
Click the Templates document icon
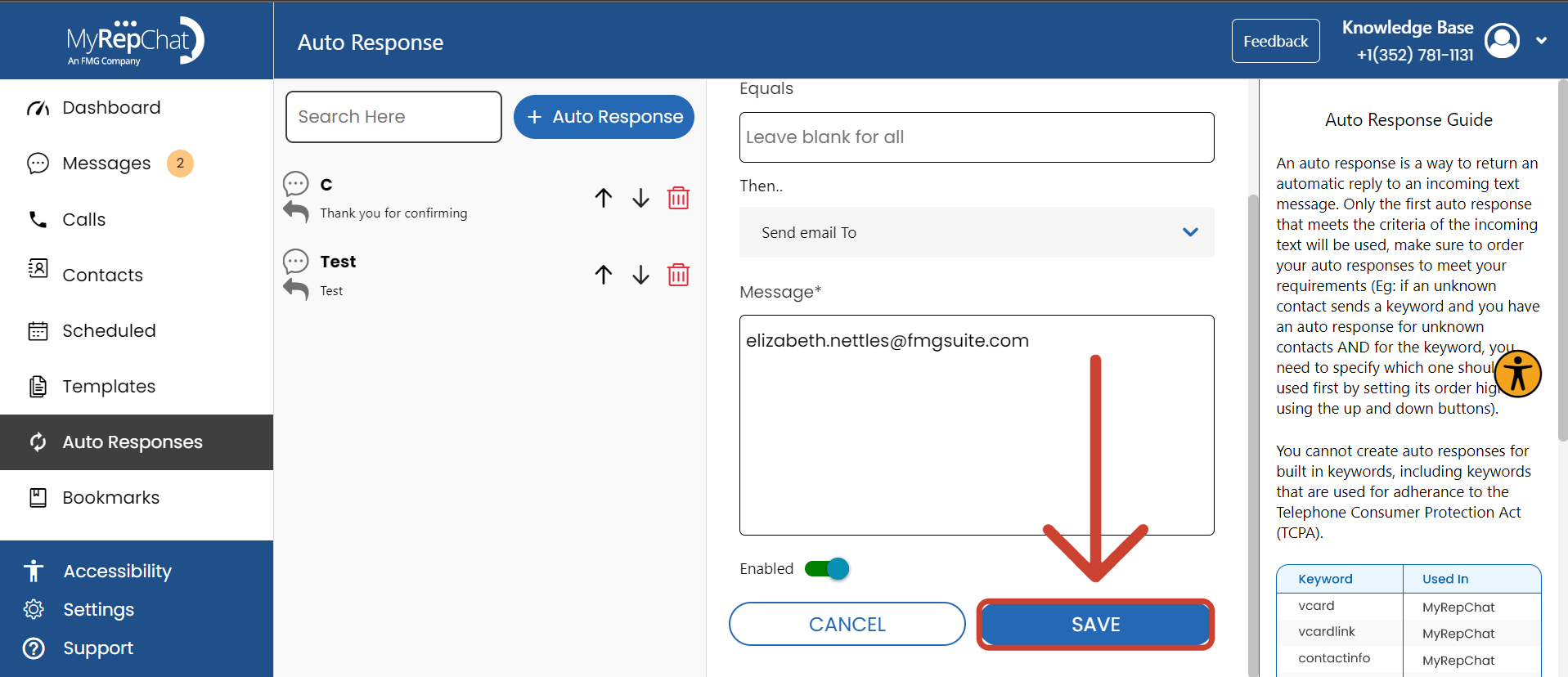pyautogui.click(x=38, y=386)
